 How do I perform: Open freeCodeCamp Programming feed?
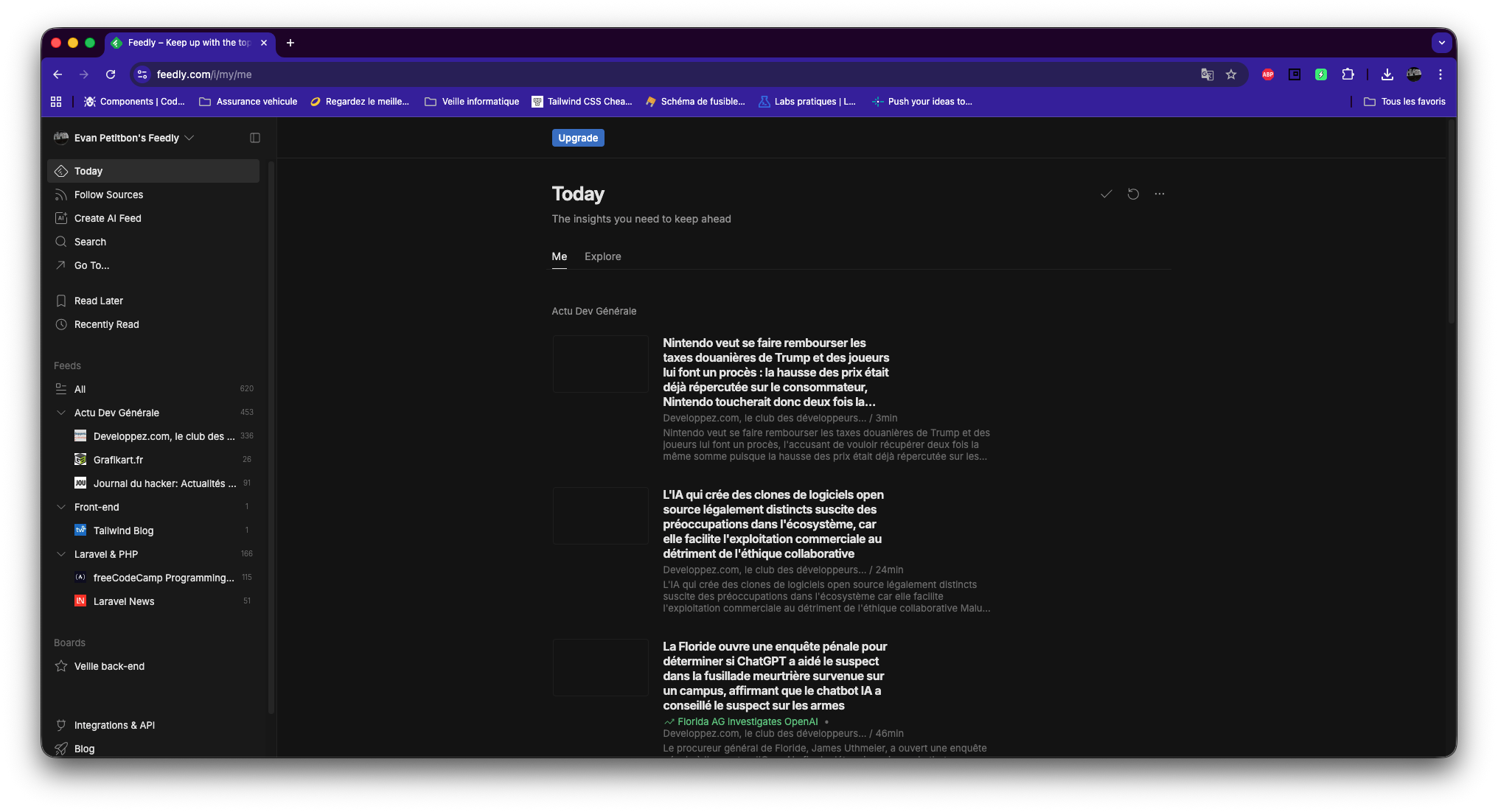pyautogui.click(x=163, y=578)
